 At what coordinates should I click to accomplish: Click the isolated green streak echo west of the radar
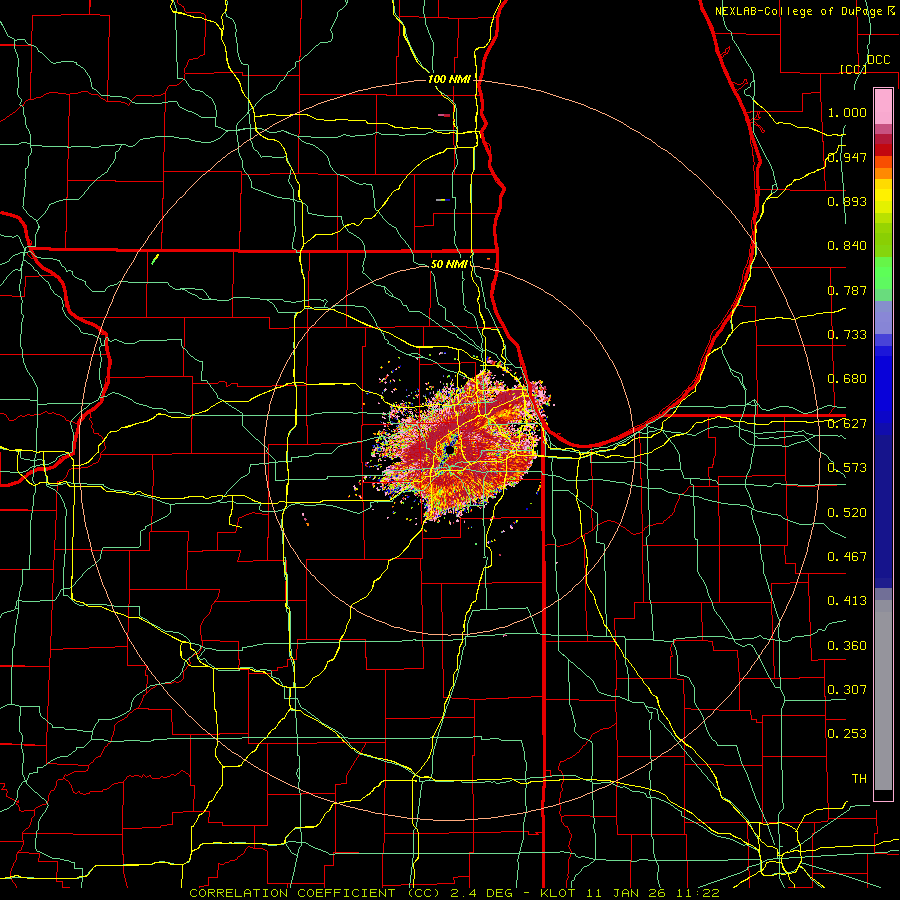154,259
